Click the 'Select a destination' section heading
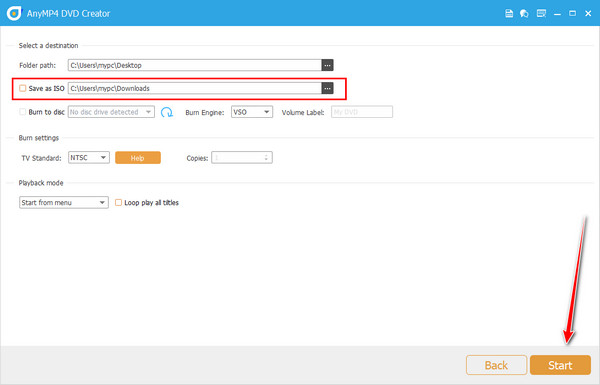 pos(48,46)
